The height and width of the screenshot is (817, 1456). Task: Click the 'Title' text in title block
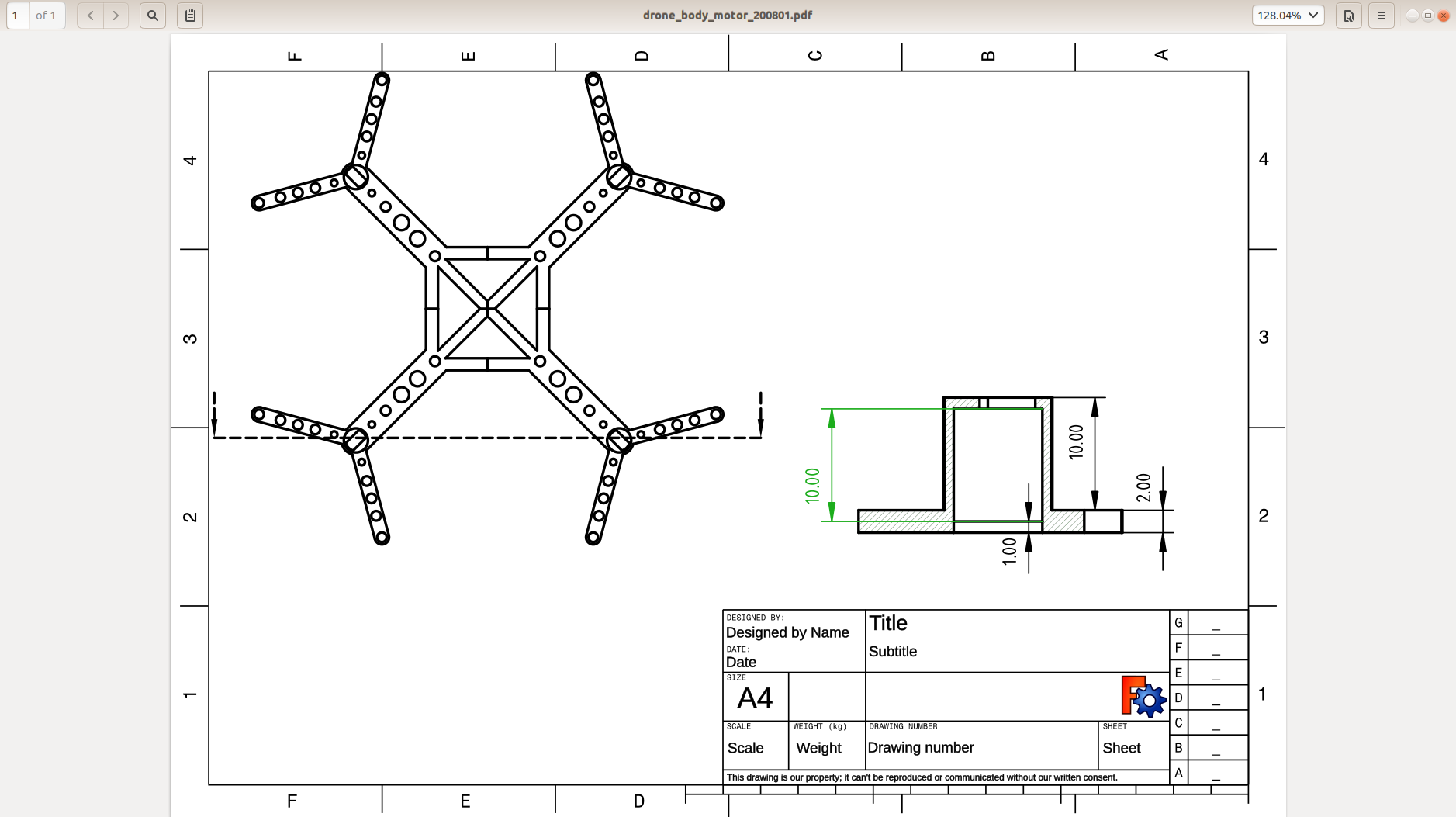(888, 623)
